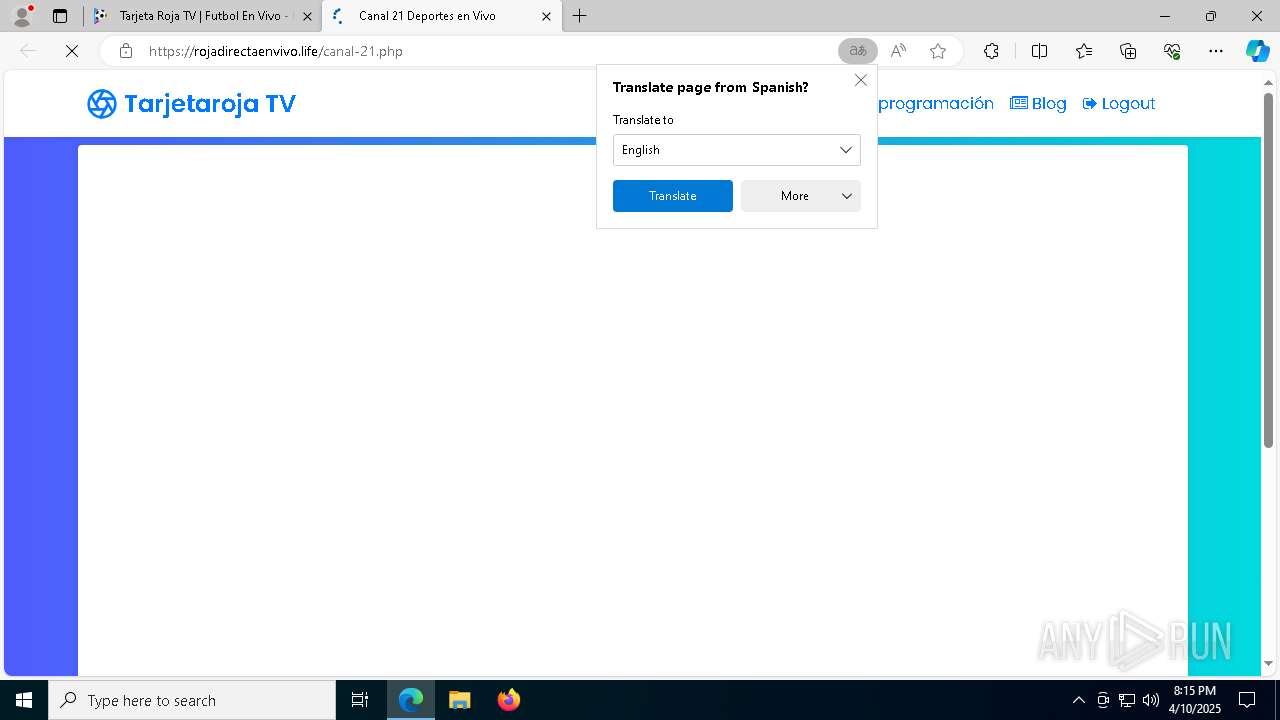Open a new browser tab
This screenshot has width=1280, height=720.
pyautogui.click(x=580, y=16)
